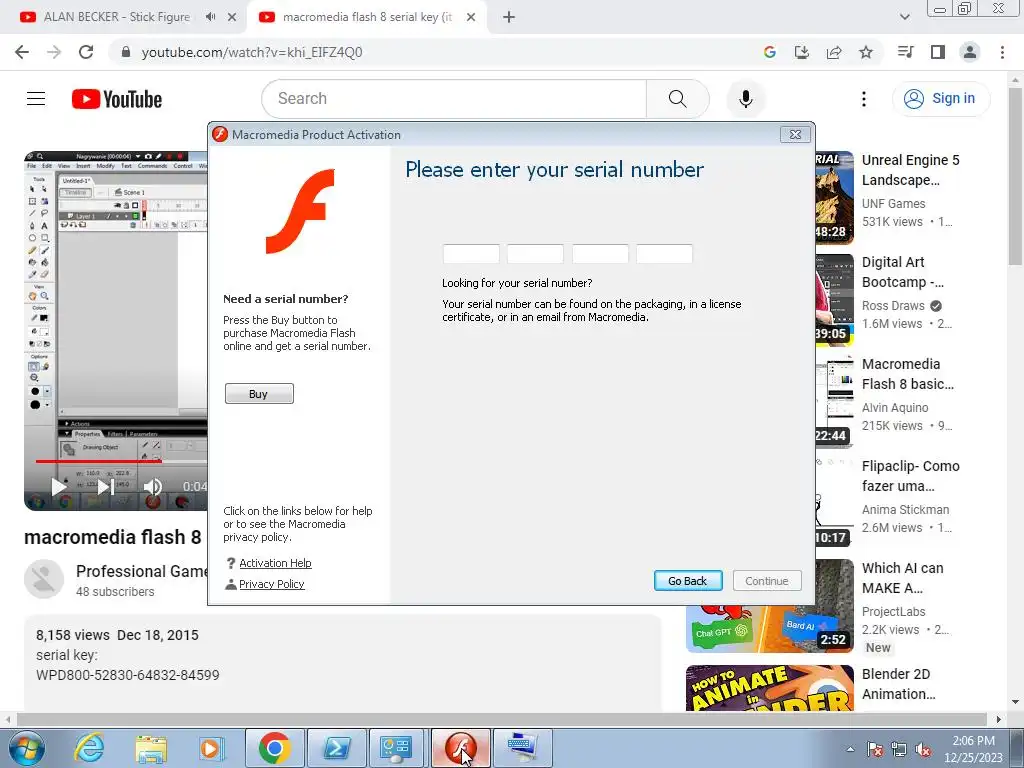Click the YouTube logo
This screenshot has height=768, width=1024.
tap(117, 99)
